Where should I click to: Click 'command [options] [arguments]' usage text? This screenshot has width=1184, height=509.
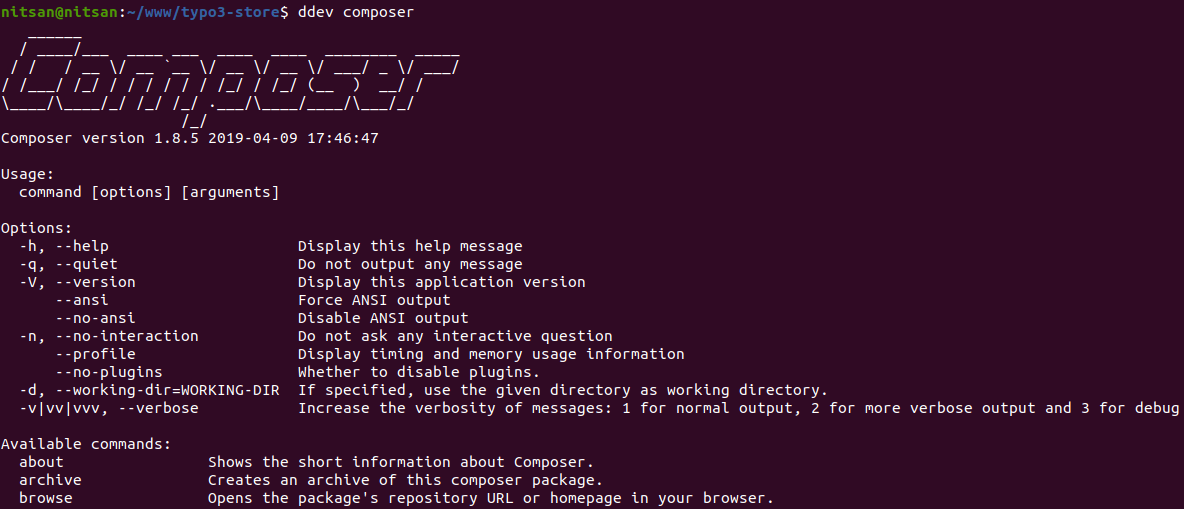click(x=149, y=192)
